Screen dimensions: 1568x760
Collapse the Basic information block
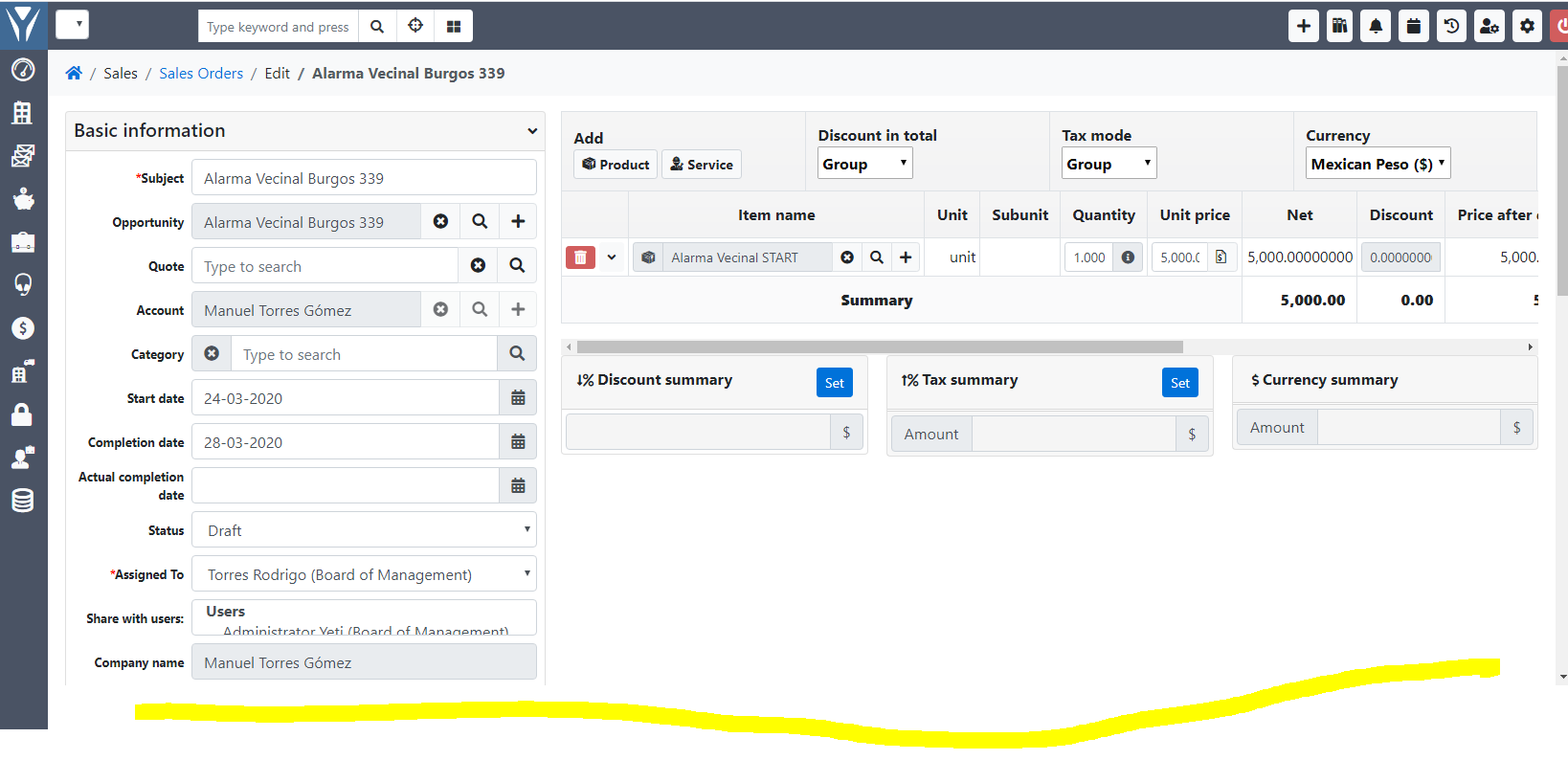point(532,131)
